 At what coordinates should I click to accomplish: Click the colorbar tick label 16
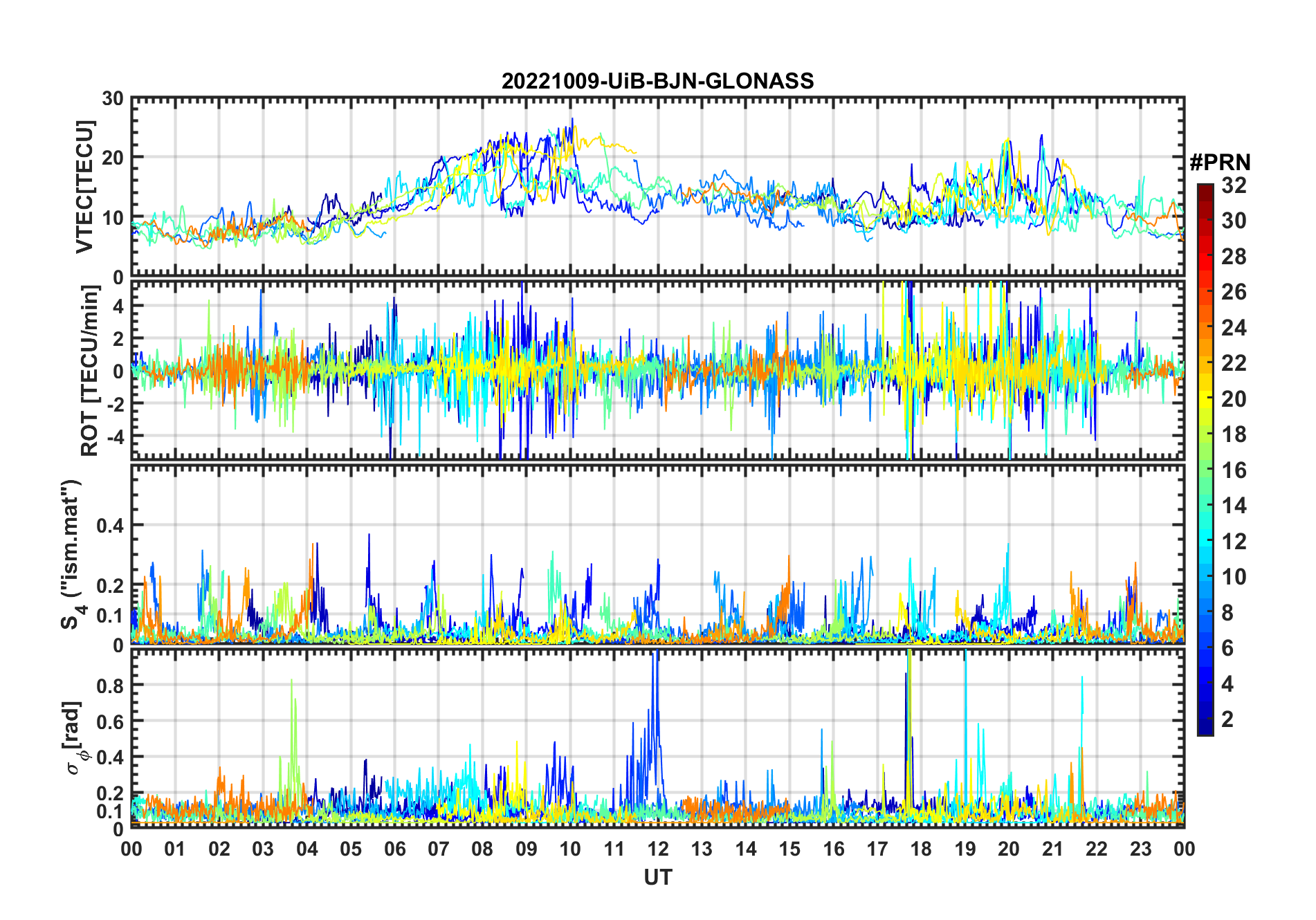coord(1234,470)
